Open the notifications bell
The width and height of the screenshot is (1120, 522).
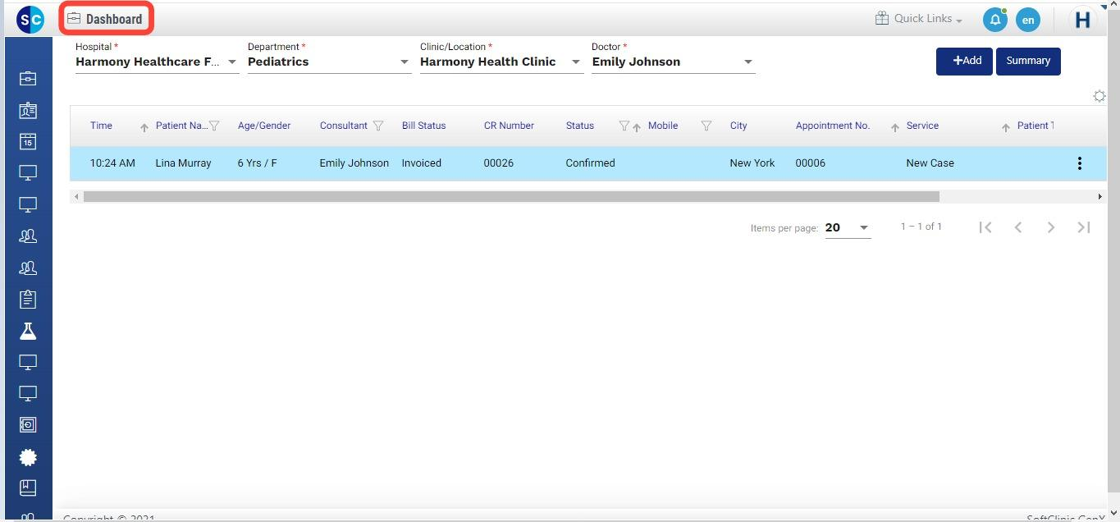[995, 19]
